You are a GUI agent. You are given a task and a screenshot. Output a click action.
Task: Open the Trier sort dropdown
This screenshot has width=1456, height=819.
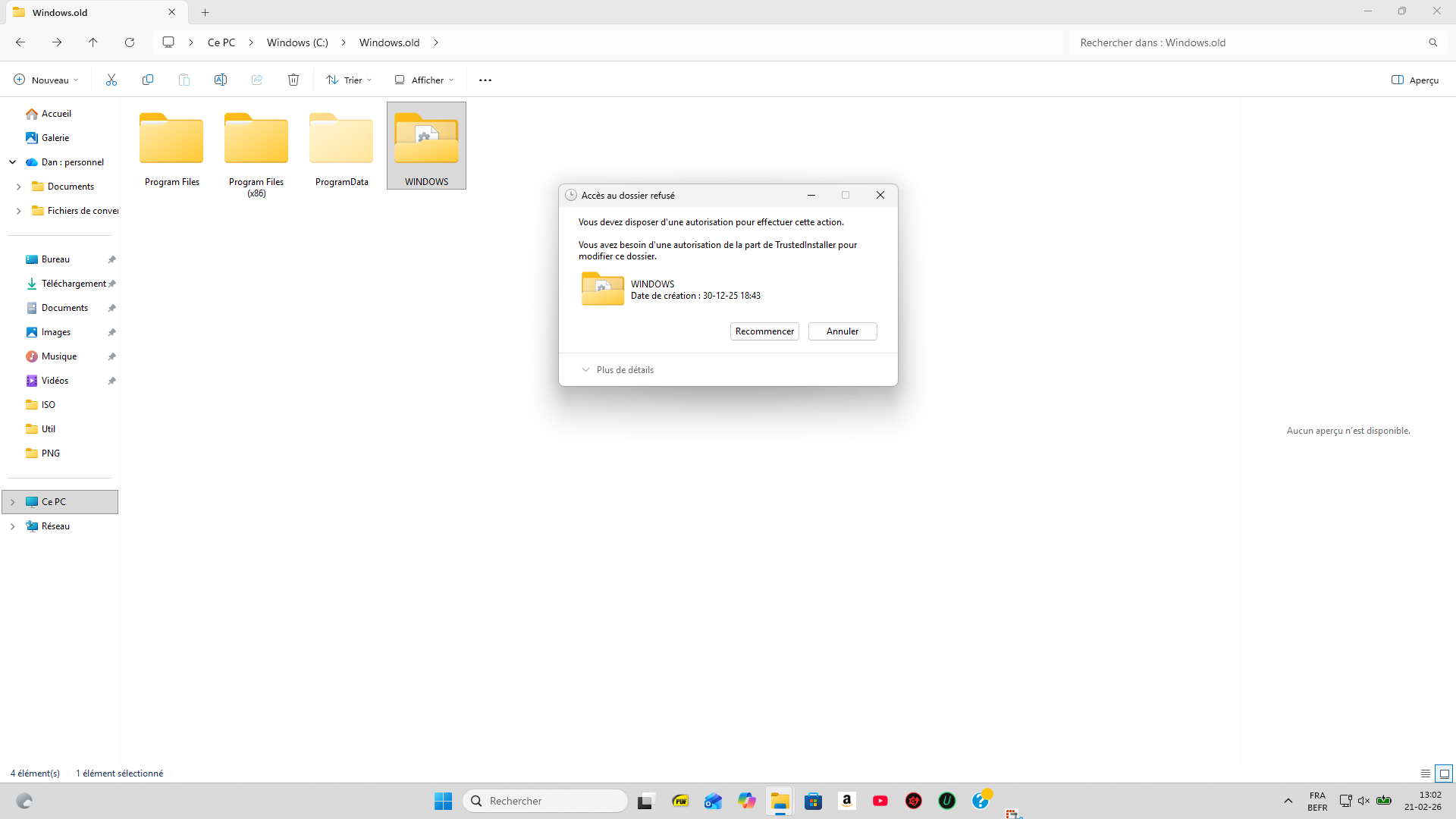click(x=349, y=80)
